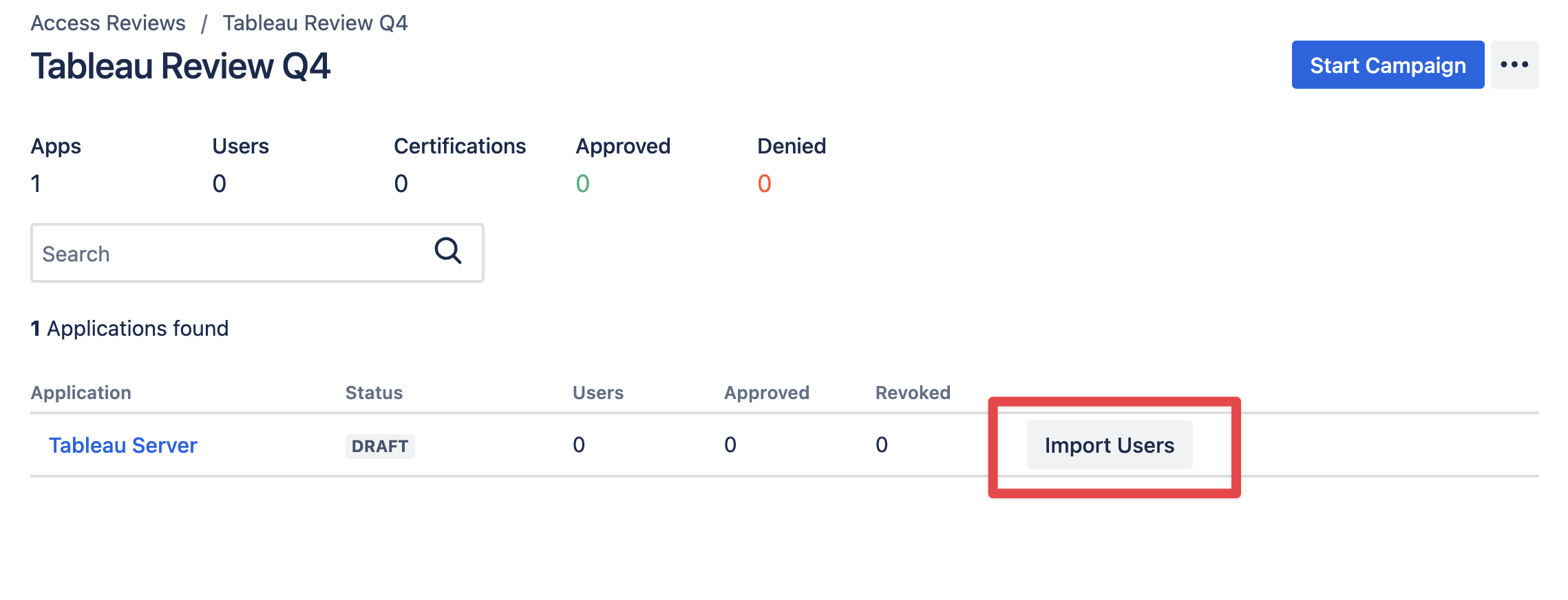Screen dimensions: 1568x600
Task: Click the Applications found results text
Action: click(x=129, y=328)
